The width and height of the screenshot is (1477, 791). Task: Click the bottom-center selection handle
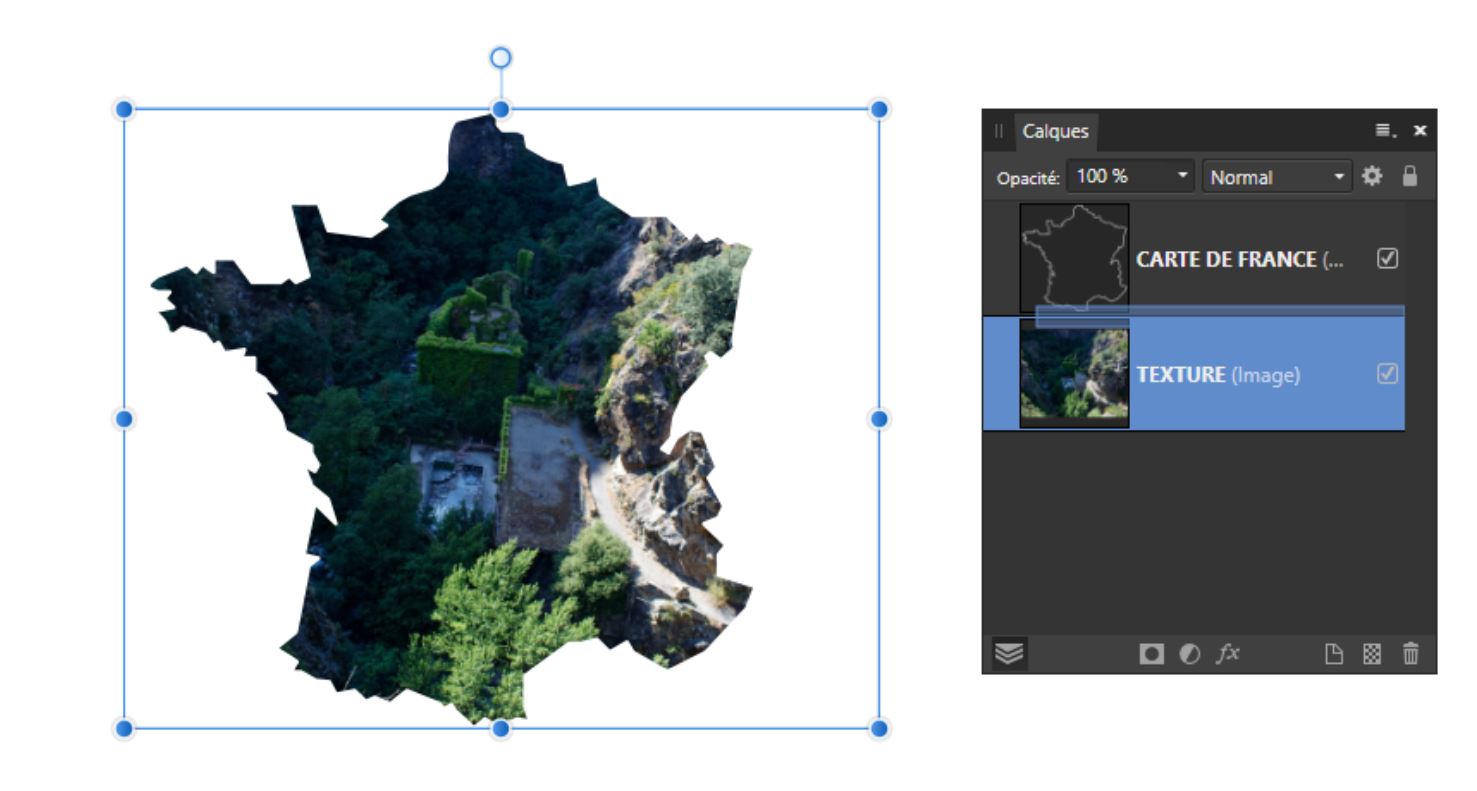pyautogui.click(x=501, y=729)
